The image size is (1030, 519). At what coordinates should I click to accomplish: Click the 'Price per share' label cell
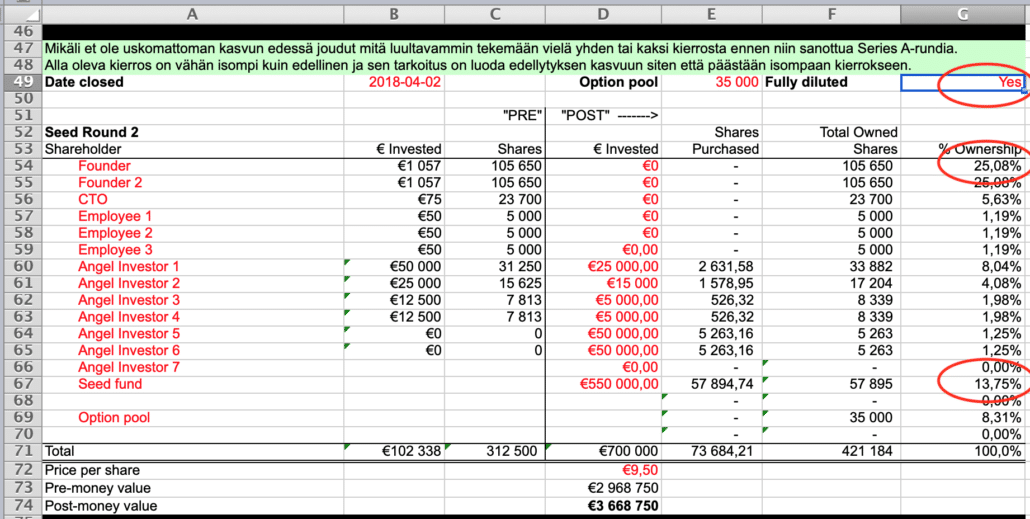click(x=192, y=470)
